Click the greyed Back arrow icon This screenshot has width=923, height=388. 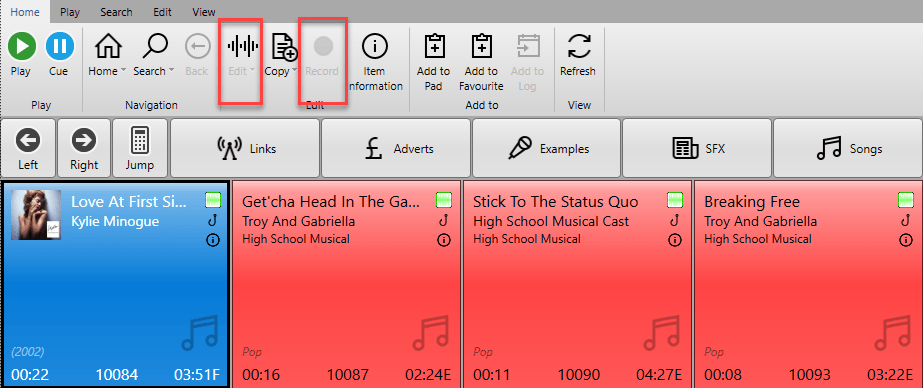197,47
